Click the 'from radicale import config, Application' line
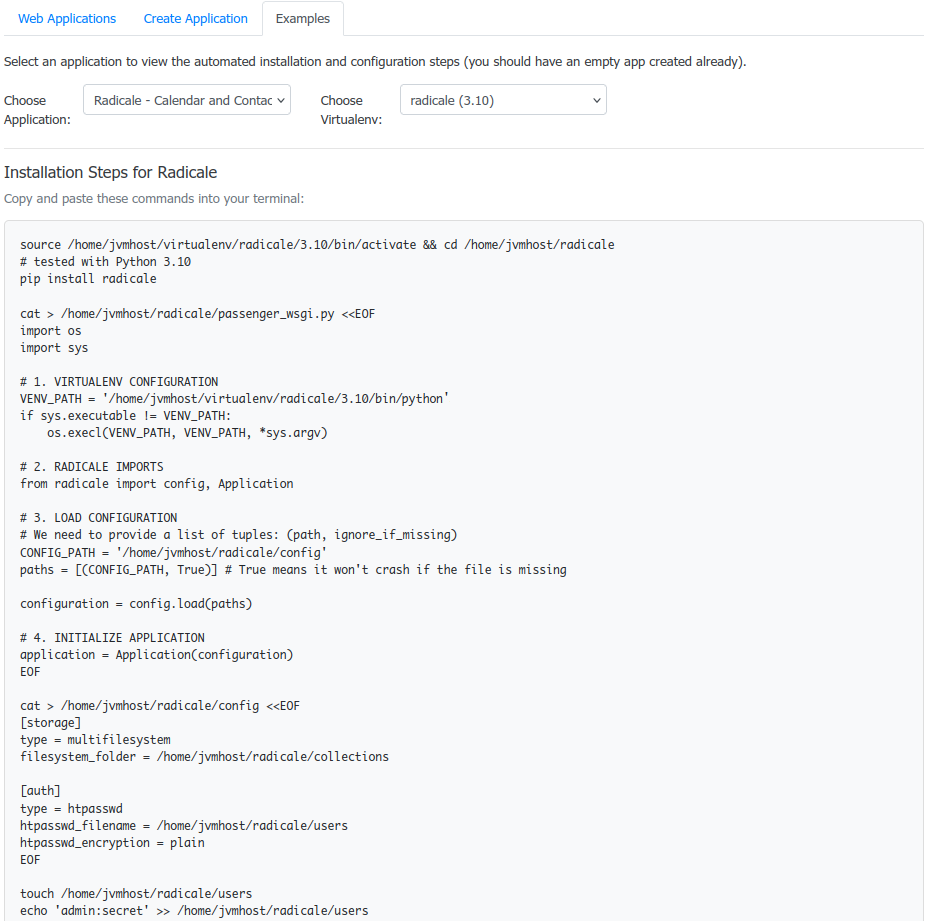The height and width of the screenshot is (921, 930). point(157,484)
